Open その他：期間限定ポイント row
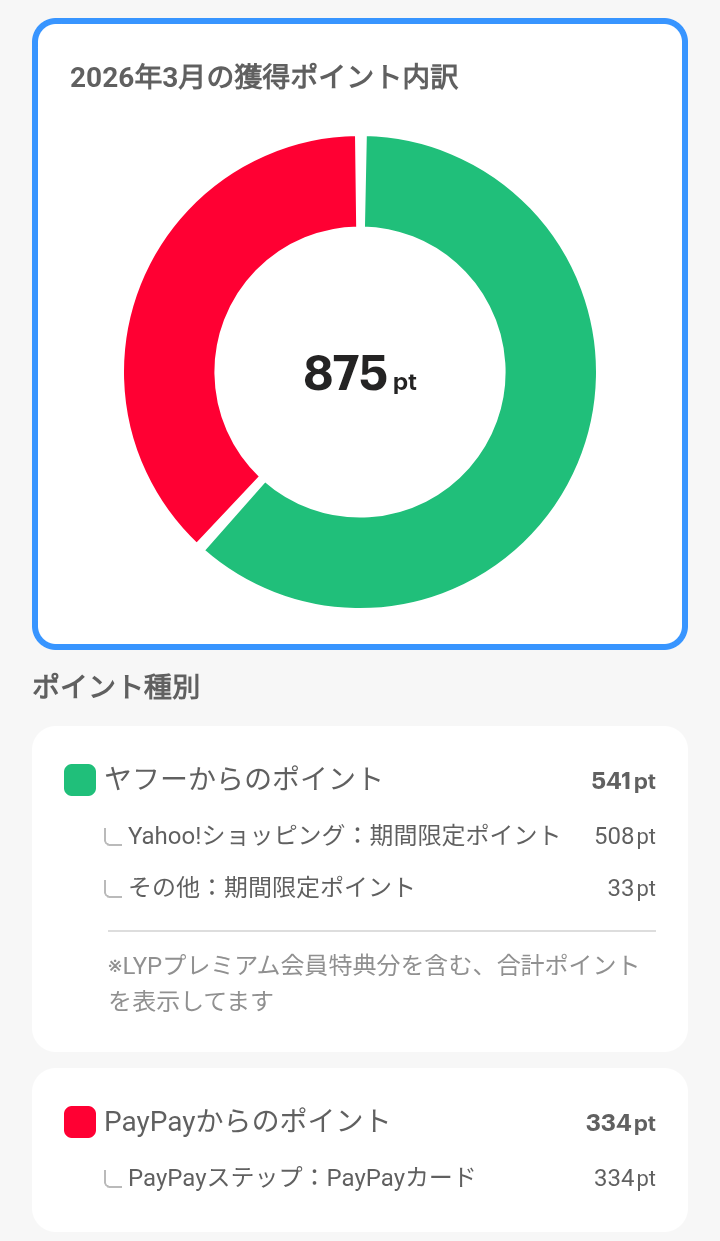The width and height of the screenshot is (720, 1241). pyautogui.click(x=271, y=888)
